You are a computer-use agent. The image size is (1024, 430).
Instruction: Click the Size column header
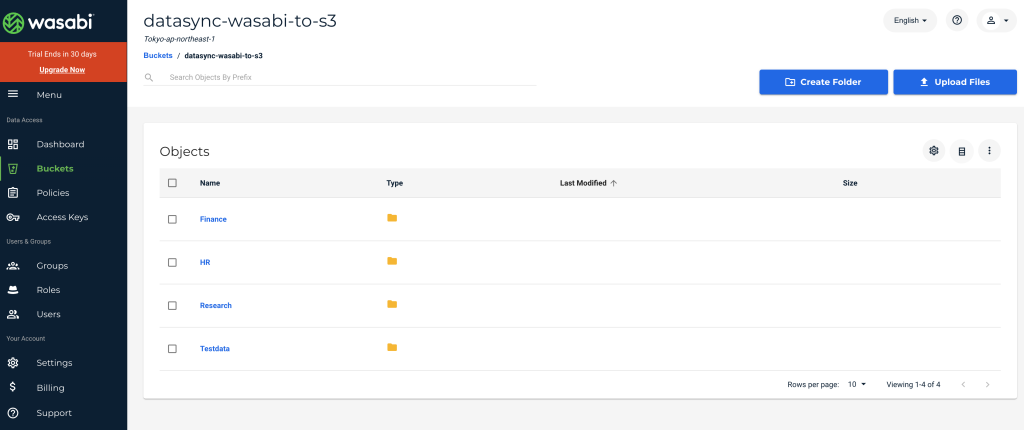click(x=850, y=183)
